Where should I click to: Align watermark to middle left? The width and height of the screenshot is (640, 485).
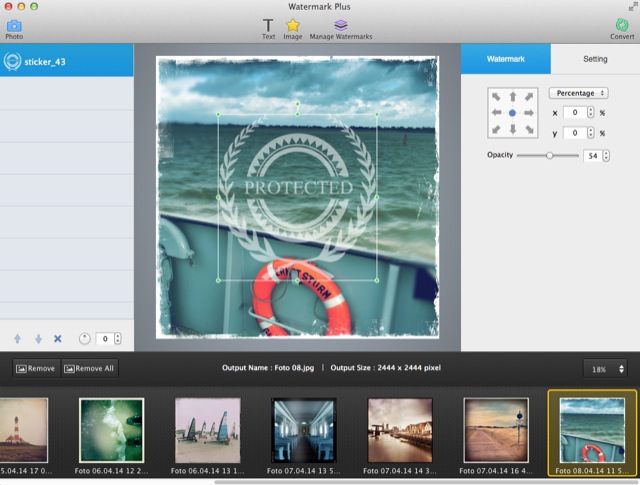pyautogui.click(x=496, y=113)
